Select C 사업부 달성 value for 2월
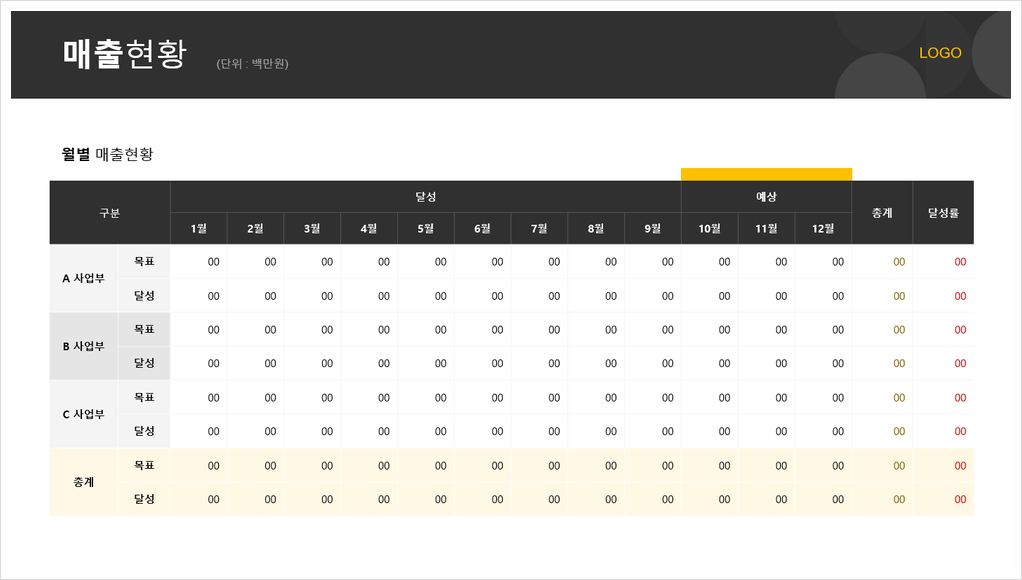This screenshot has width=1022, height=580. click(270, 431)
